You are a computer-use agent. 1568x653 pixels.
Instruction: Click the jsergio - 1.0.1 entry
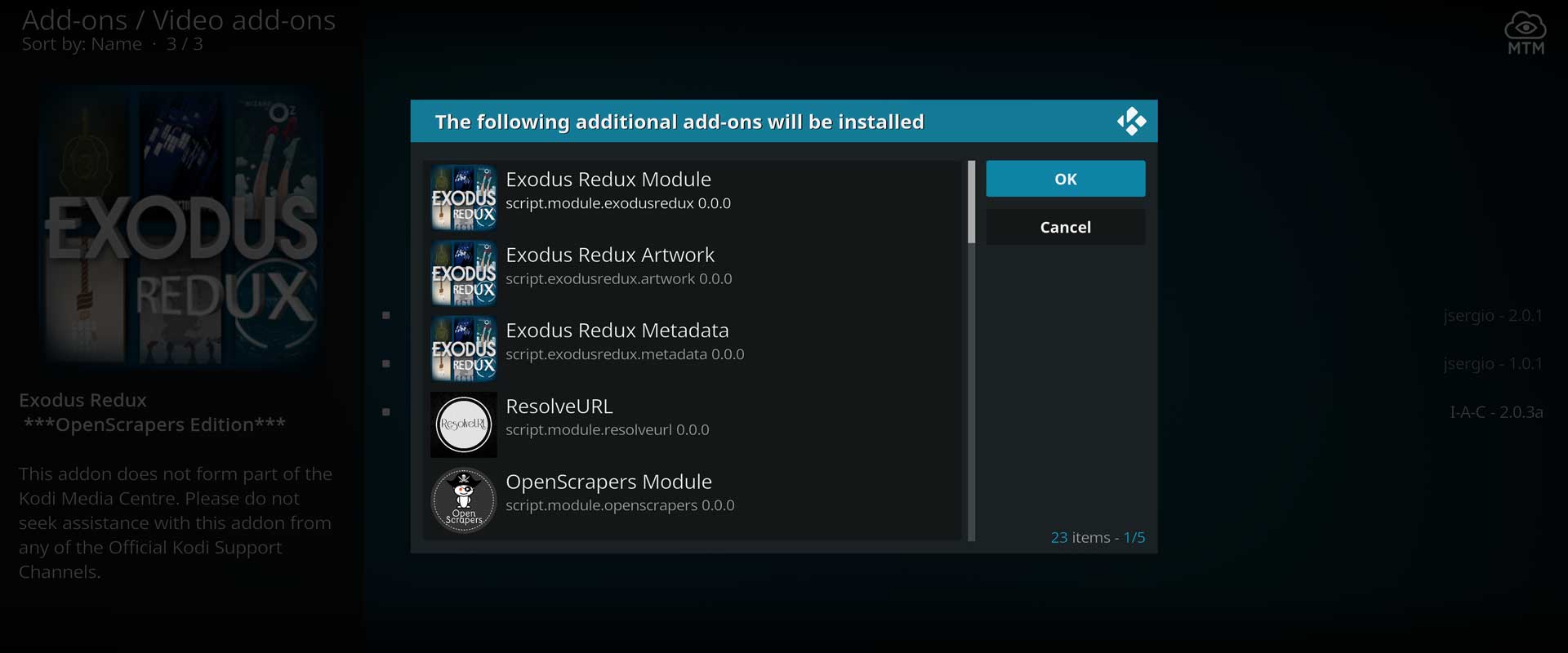1493,363
